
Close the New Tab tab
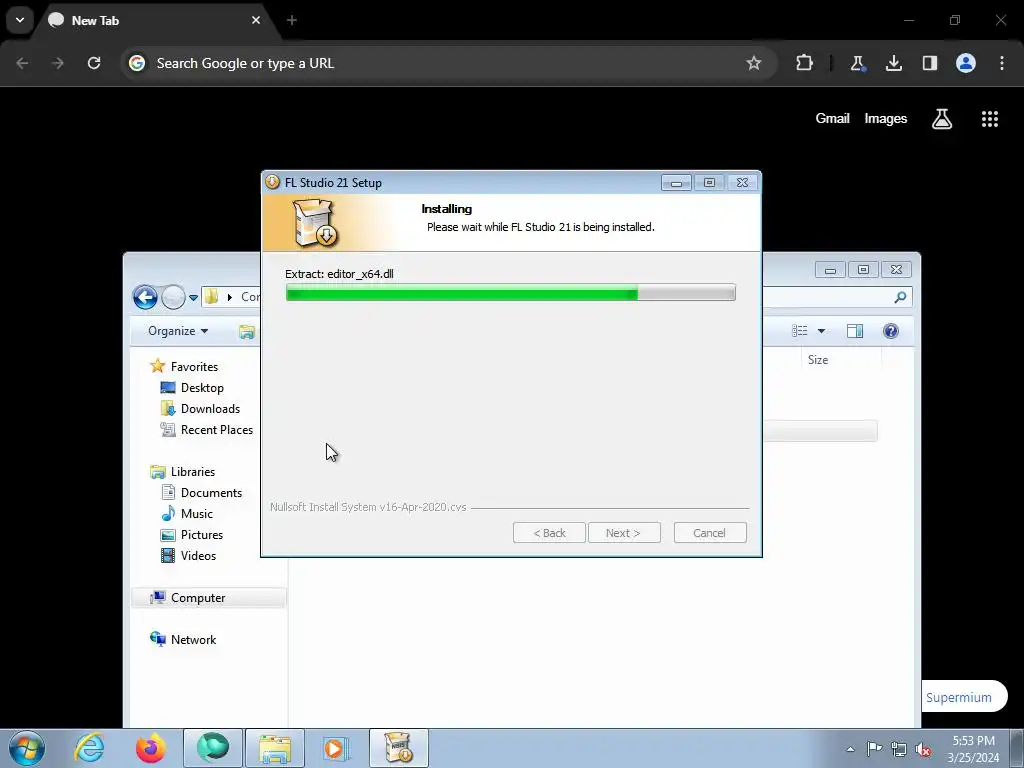coord(256,20)
